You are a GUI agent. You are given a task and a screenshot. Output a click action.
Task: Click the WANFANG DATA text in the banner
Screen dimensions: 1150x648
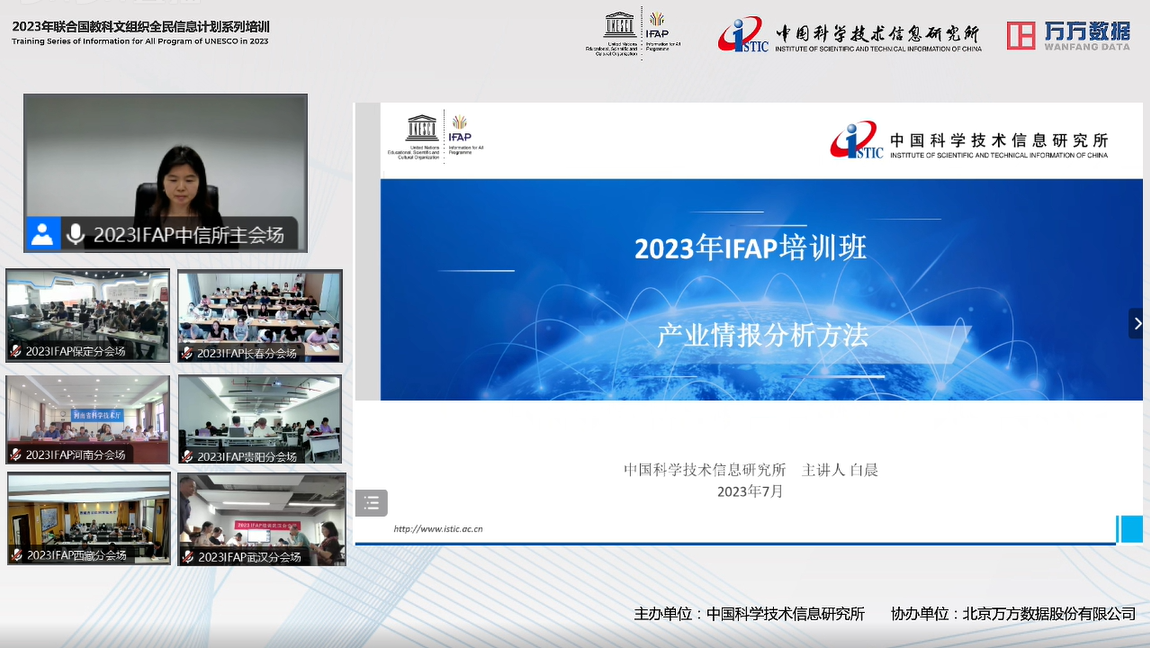[x=1087, y=47]
